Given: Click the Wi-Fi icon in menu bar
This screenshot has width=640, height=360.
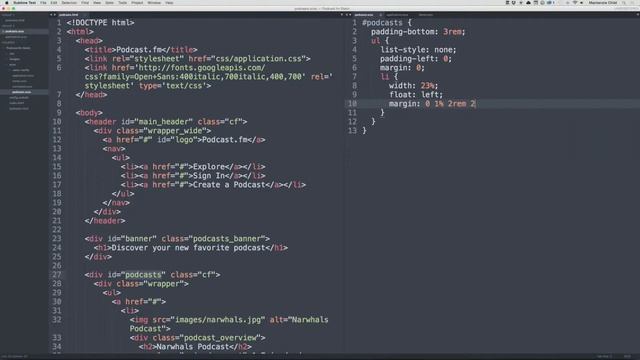Looking at the screenshot, I should click(575, 2).
